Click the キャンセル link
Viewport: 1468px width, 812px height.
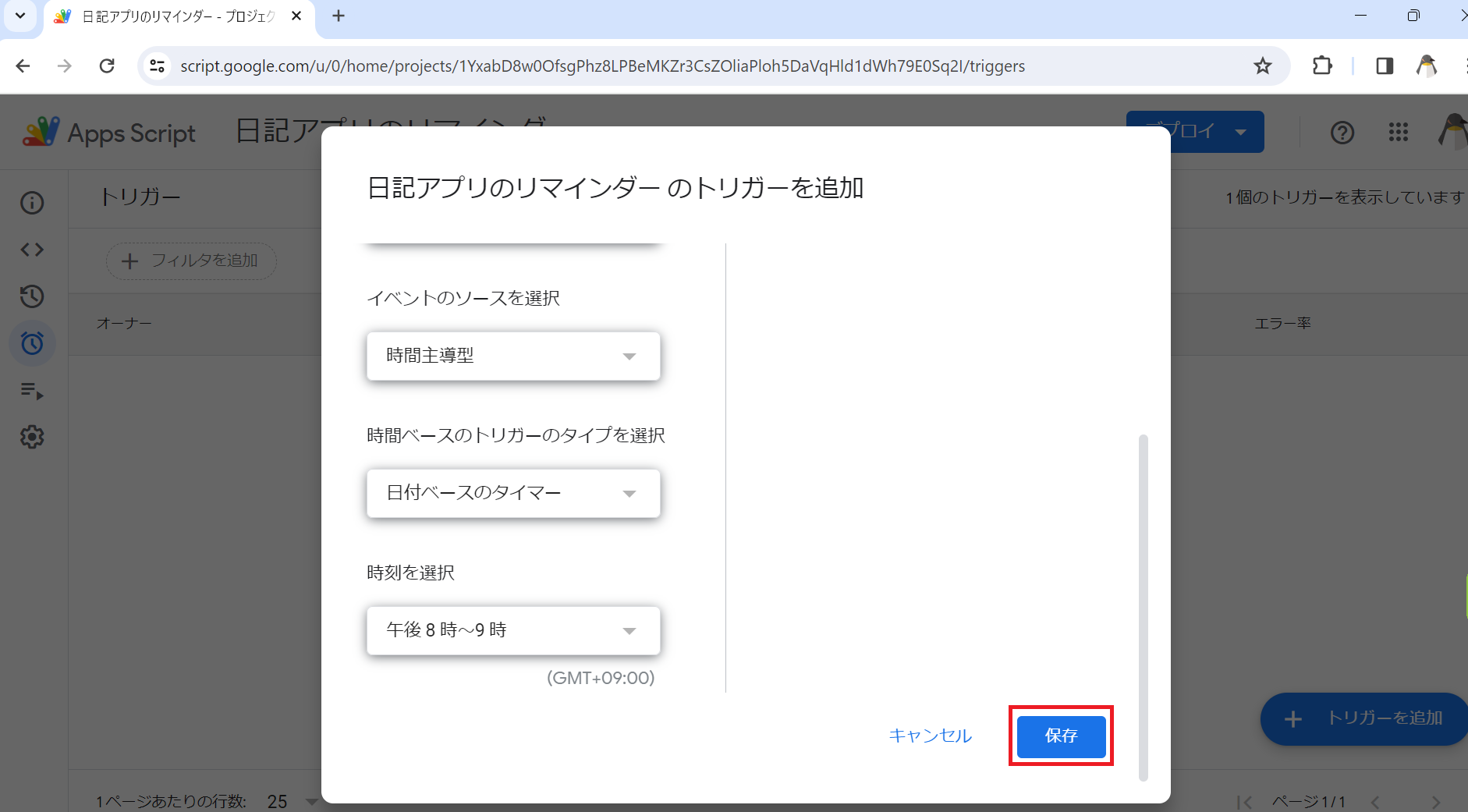click(x=930, y=736)
